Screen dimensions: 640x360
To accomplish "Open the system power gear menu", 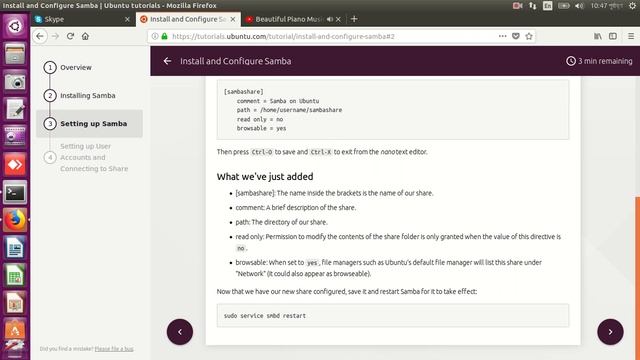I will pyautogui.click(x=633, y=6).
